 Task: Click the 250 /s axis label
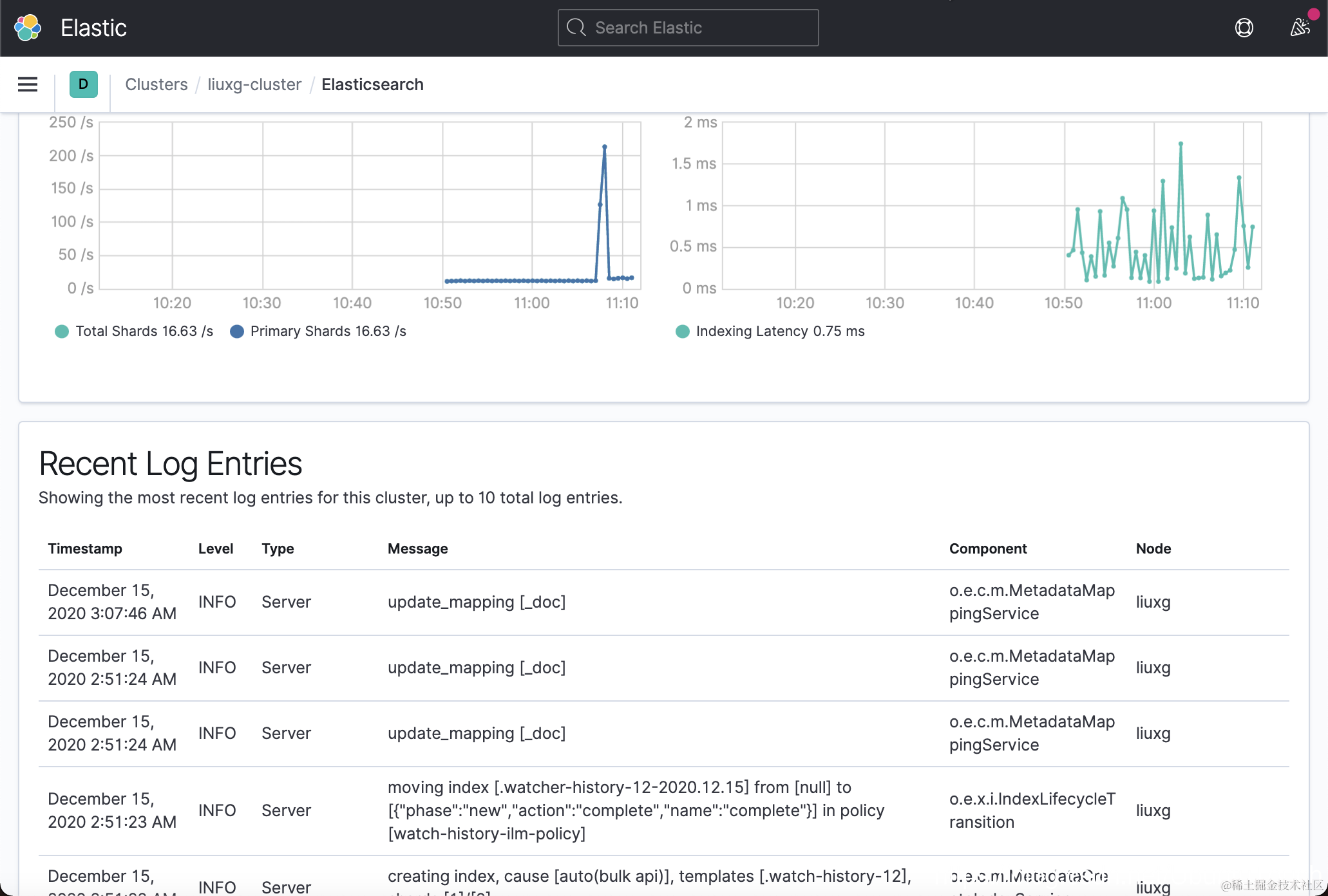click(x=71, y=122)
